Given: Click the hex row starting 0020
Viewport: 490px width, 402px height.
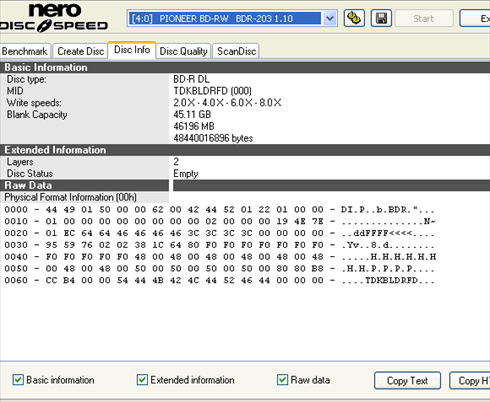Looking at the screenshot, I should [x=220, y=233].
